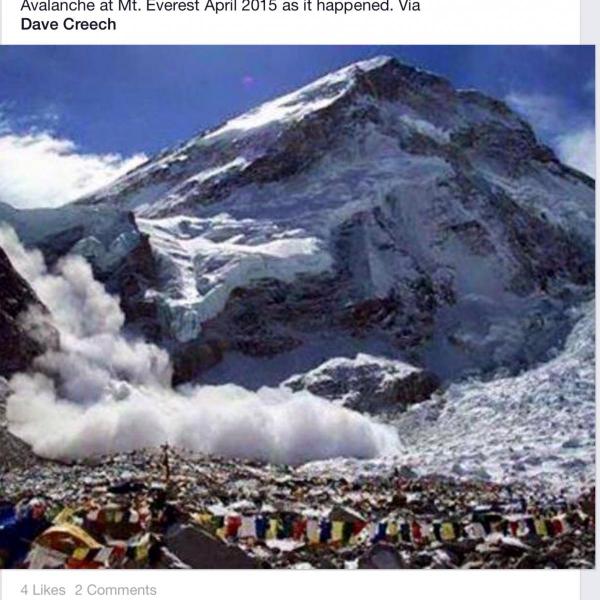
Task: Click the dark rock outcrop above avalanche
Action: tap(364, 381)
